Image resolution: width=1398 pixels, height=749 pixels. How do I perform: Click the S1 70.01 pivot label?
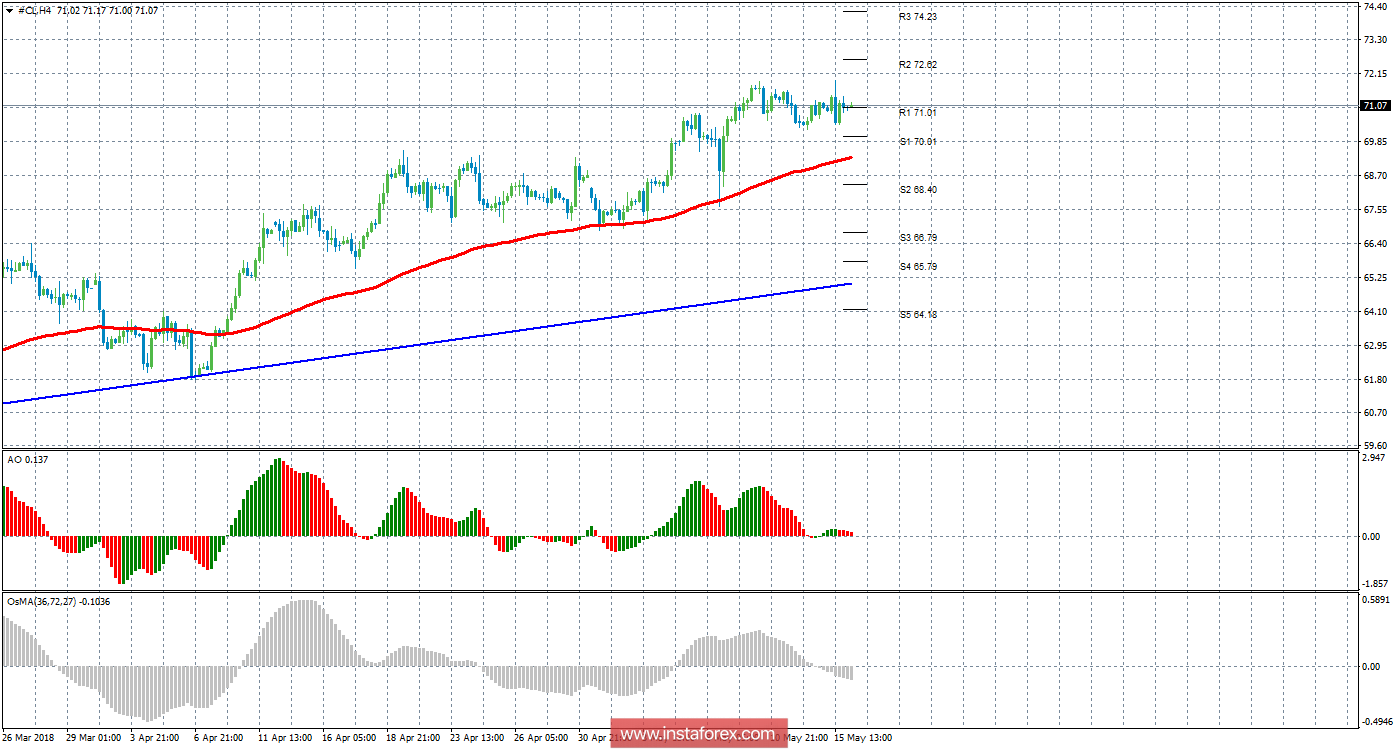tap(917, 142)
